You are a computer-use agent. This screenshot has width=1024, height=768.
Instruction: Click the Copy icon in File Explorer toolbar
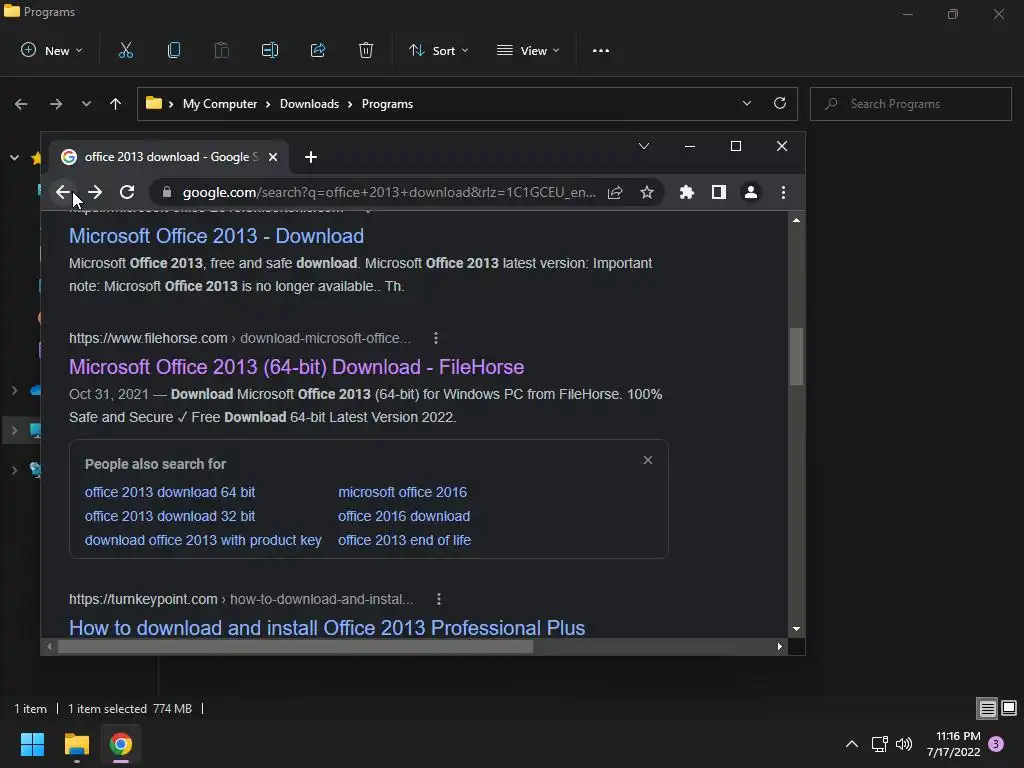174,50
